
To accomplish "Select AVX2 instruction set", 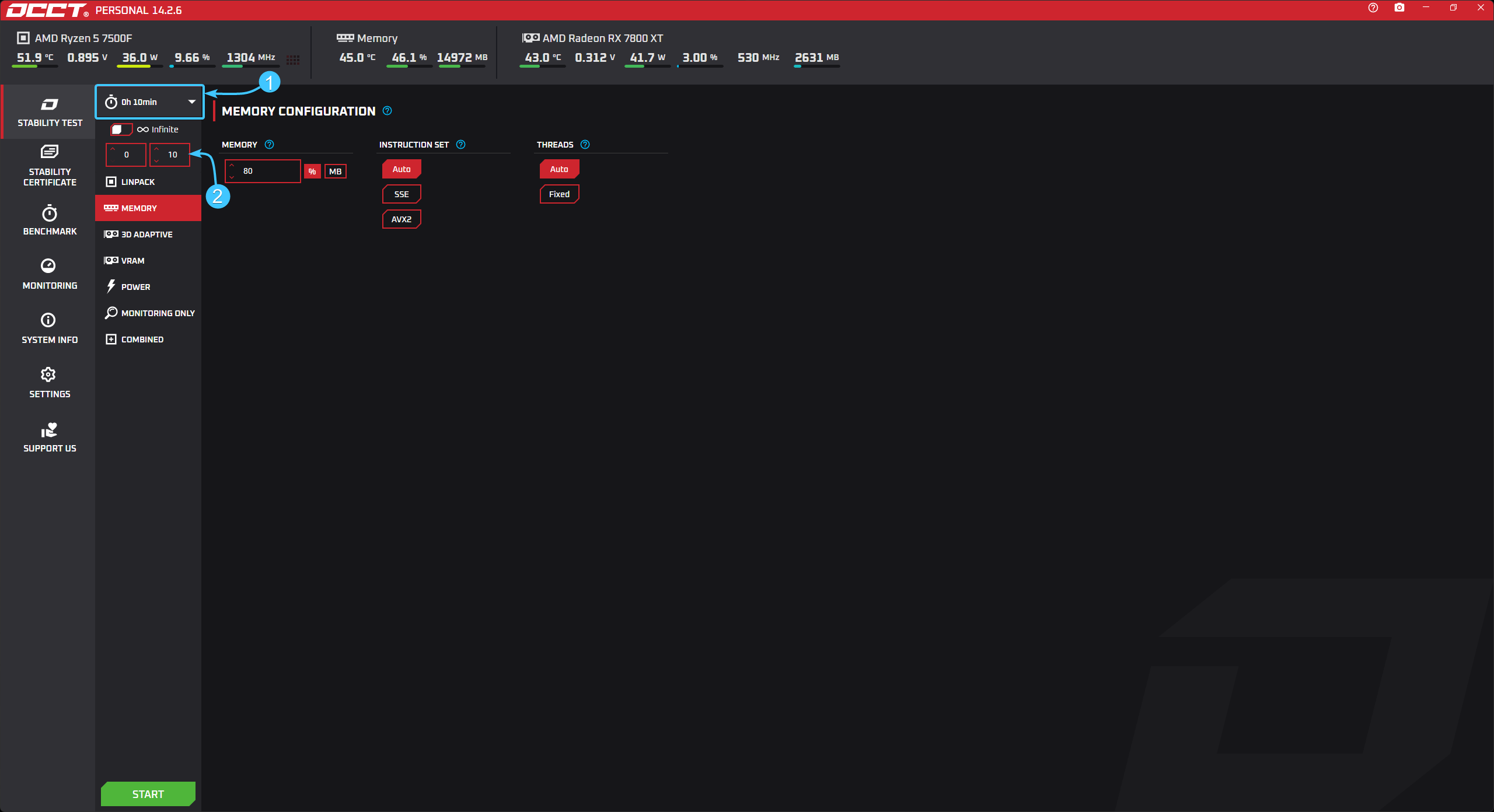I will (x=401, y=219).
